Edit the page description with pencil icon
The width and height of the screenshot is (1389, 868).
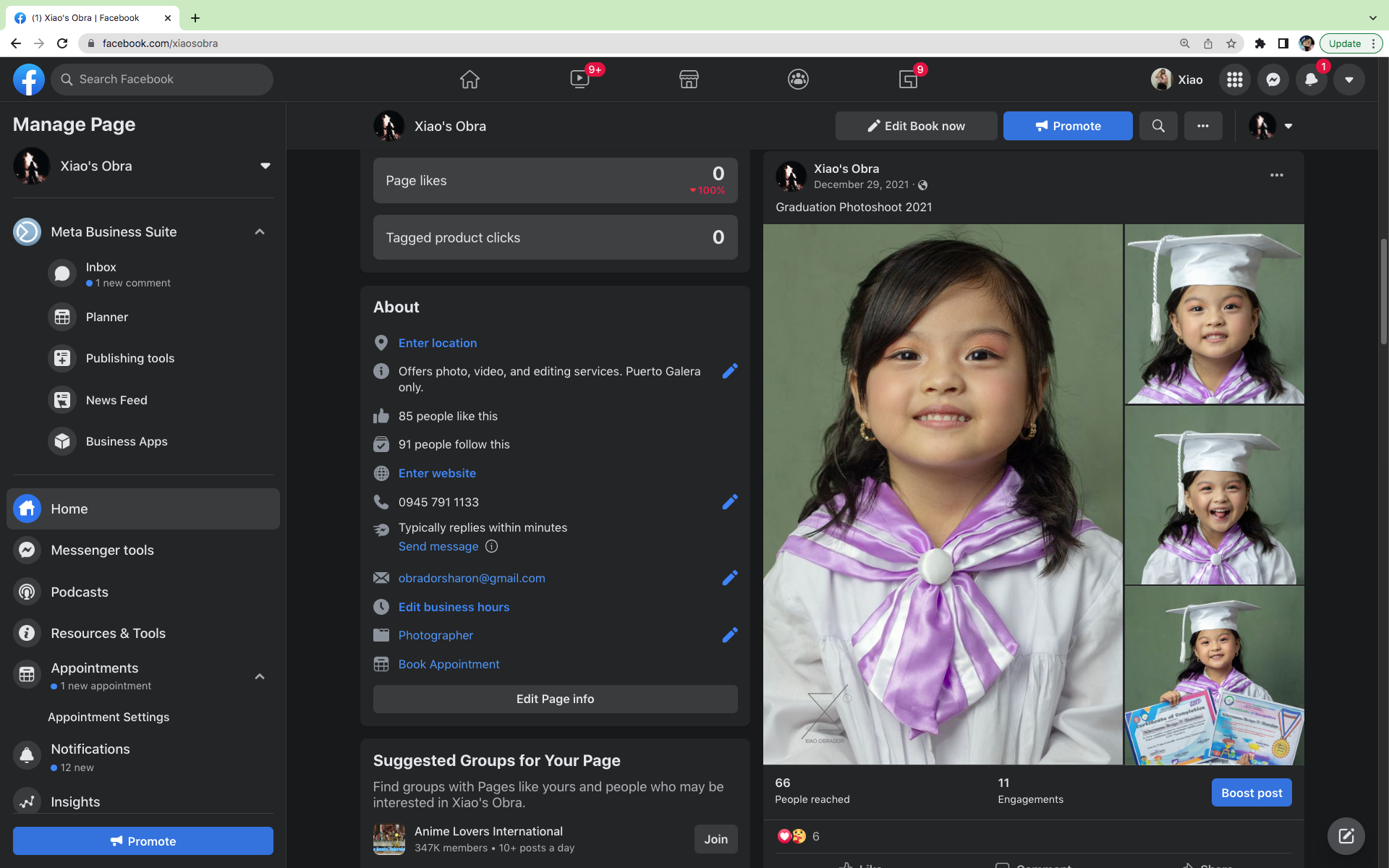[730, 371]
